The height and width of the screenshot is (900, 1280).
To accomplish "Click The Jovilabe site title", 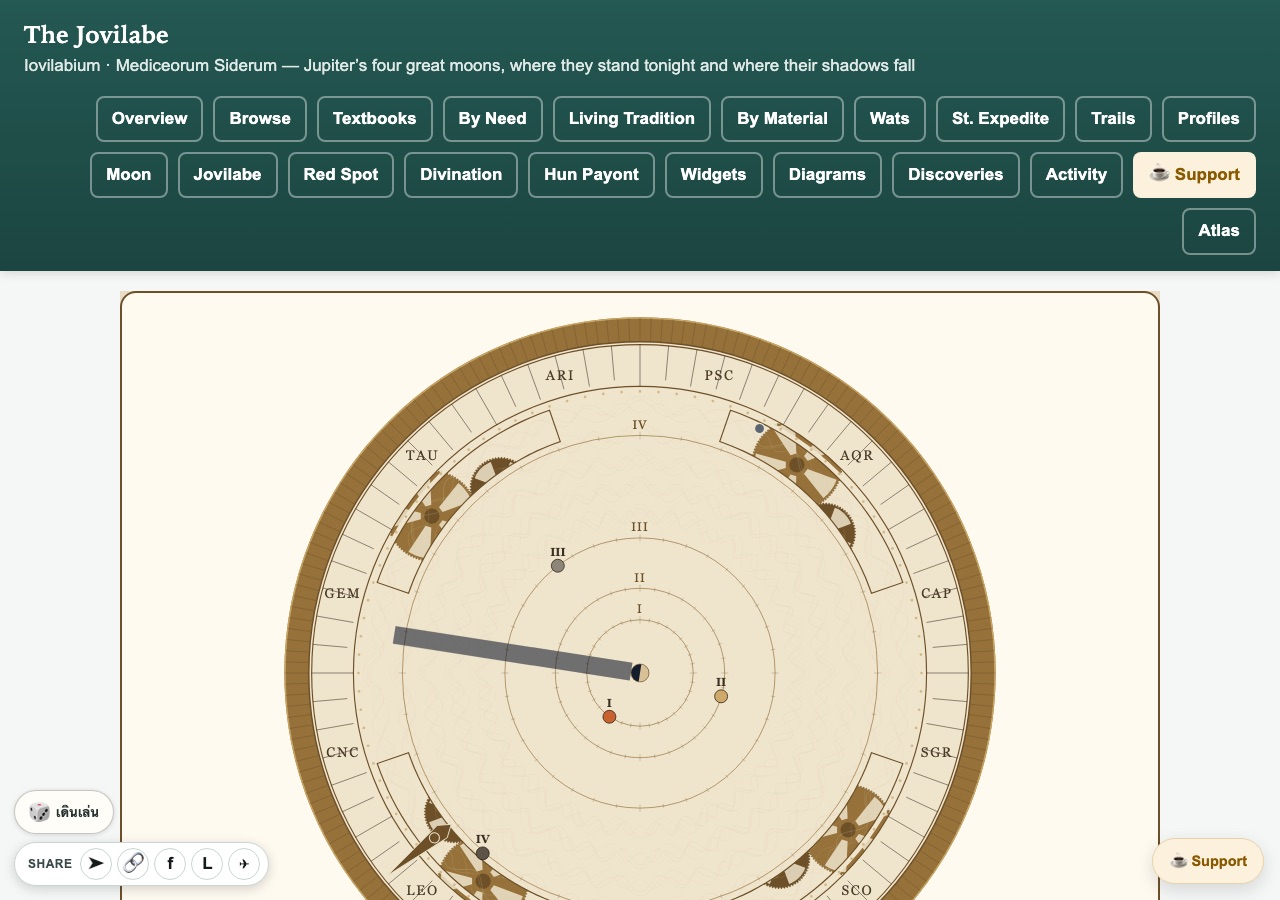I will coord(96,35).
